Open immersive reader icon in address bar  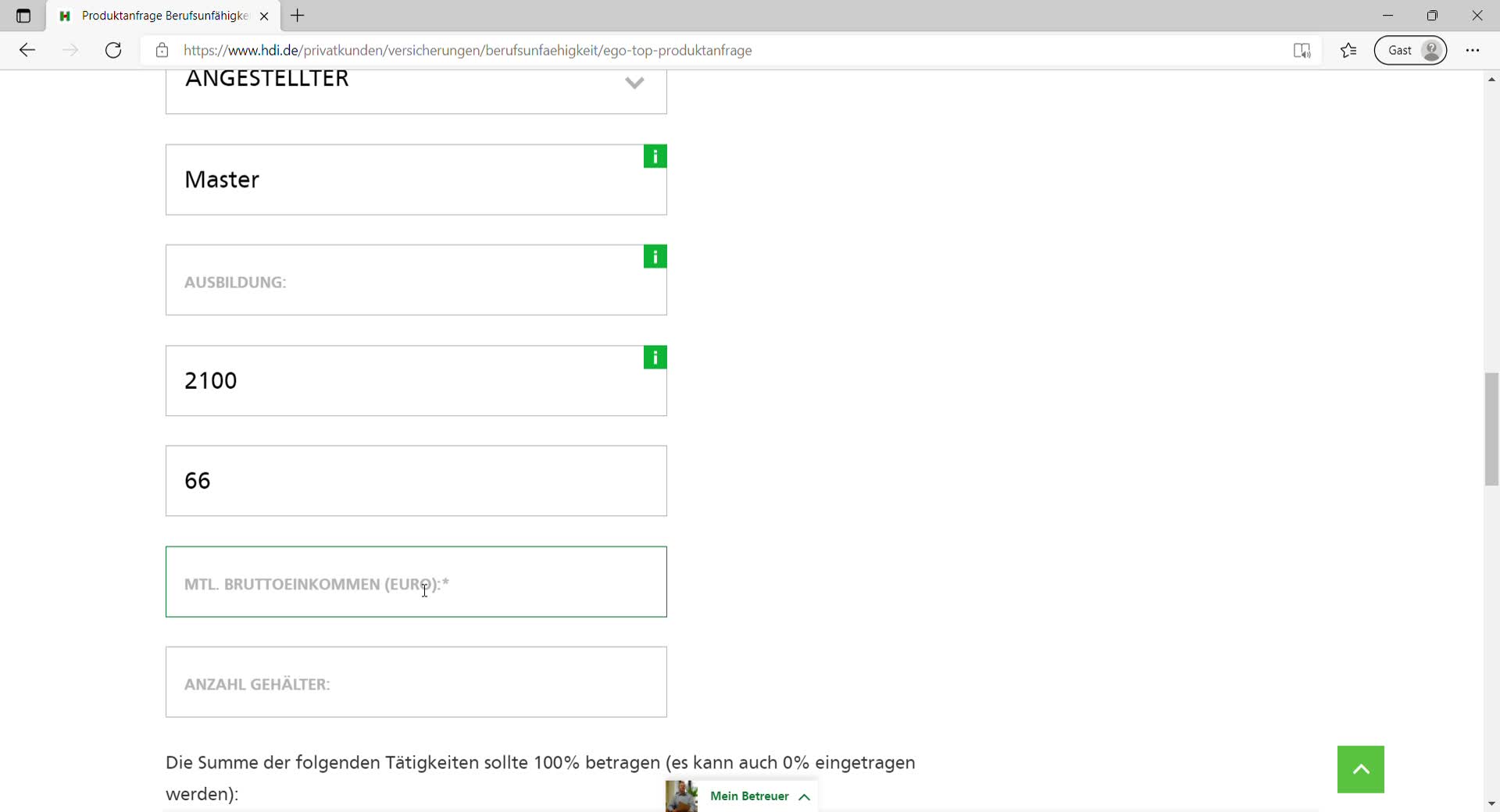[x=1302, y=51]
